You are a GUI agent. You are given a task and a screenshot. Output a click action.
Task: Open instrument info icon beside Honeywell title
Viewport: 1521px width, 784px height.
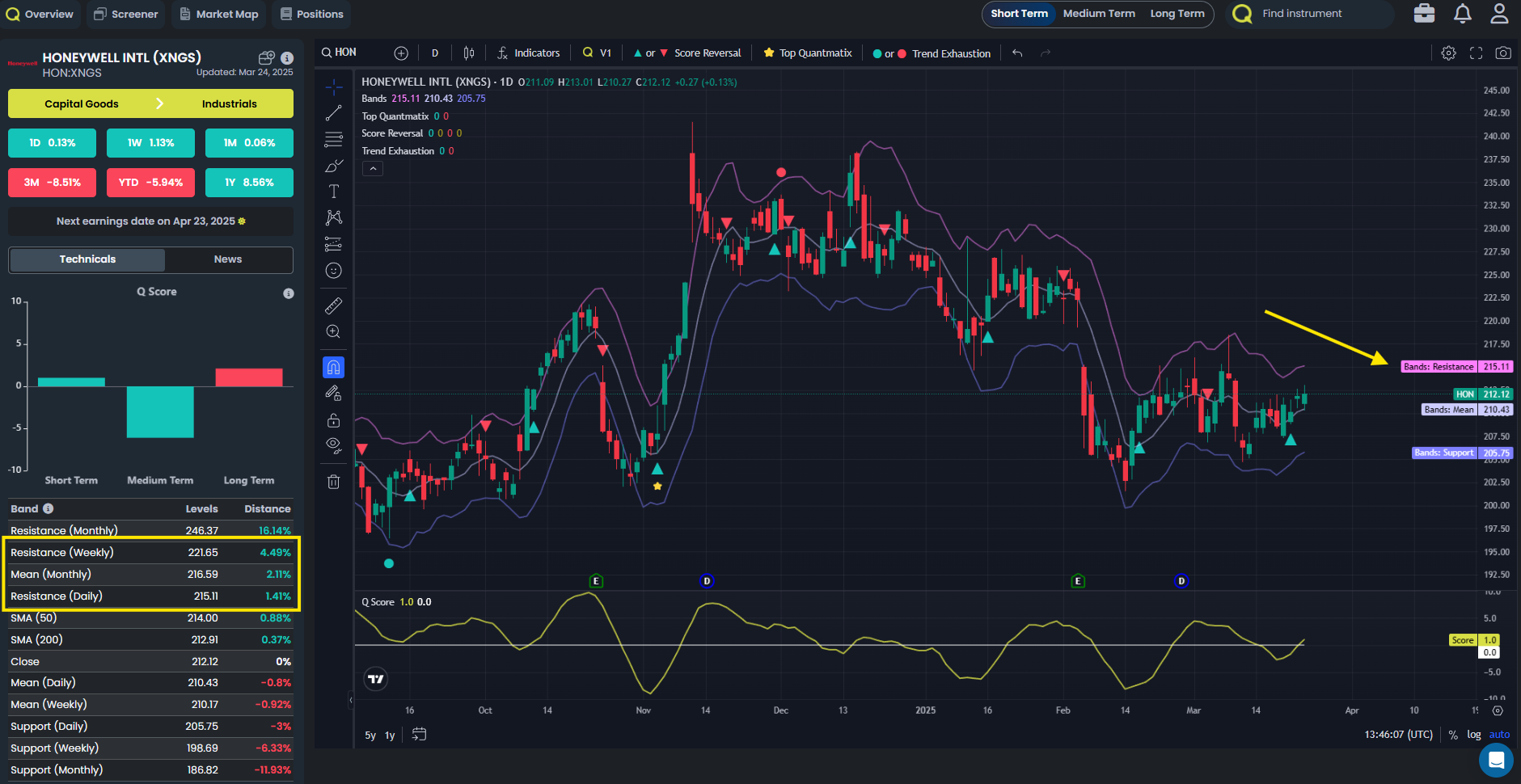(x=287, y=58)
